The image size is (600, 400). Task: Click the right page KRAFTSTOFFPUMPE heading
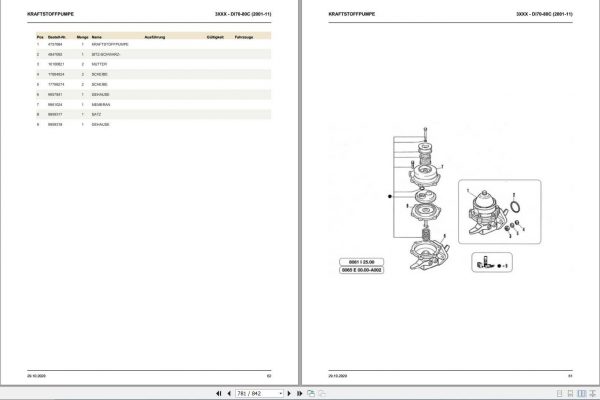coord(352,14)
